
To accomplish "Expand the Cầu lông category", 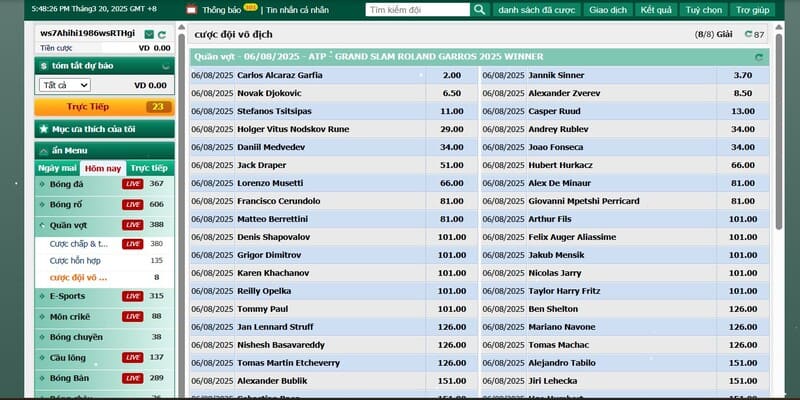I will [42, 358].
